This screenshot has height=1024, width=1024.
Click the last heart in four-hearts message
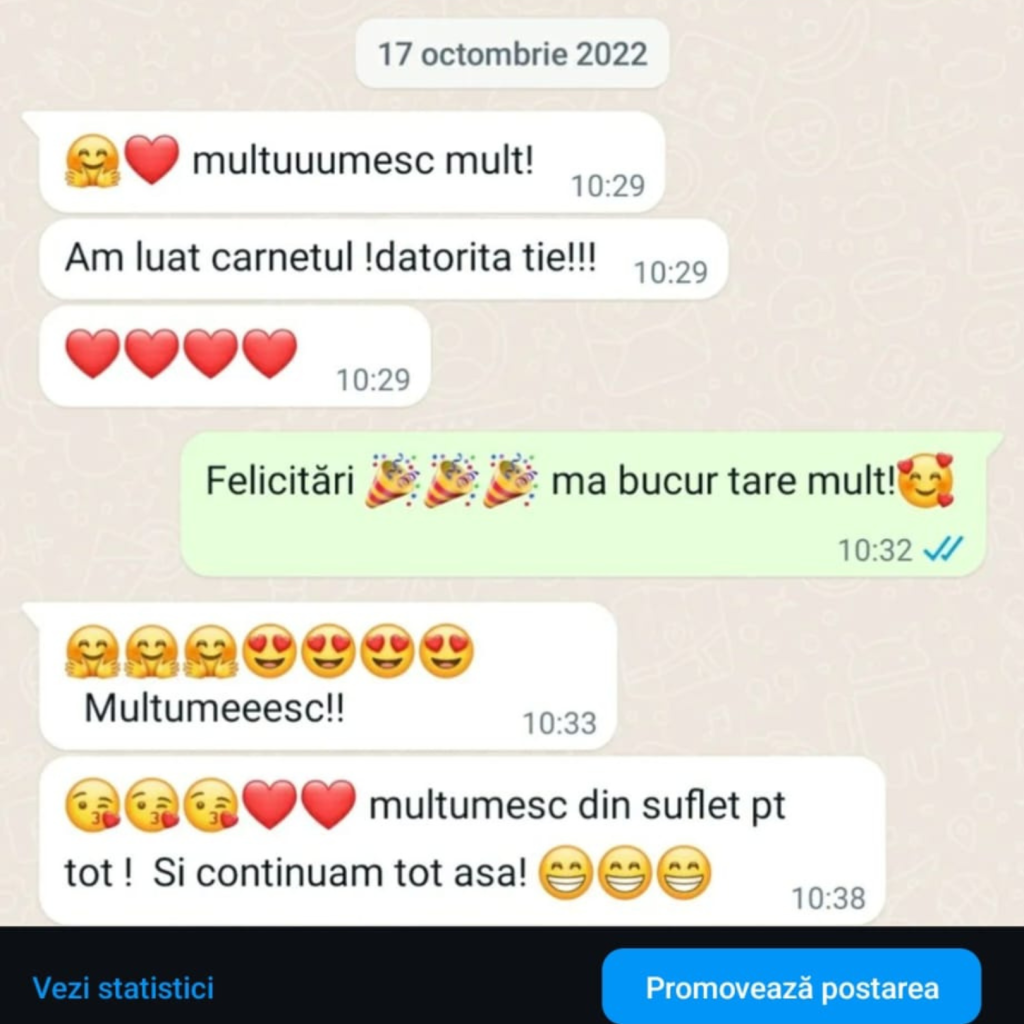click(x=270, y=353)
